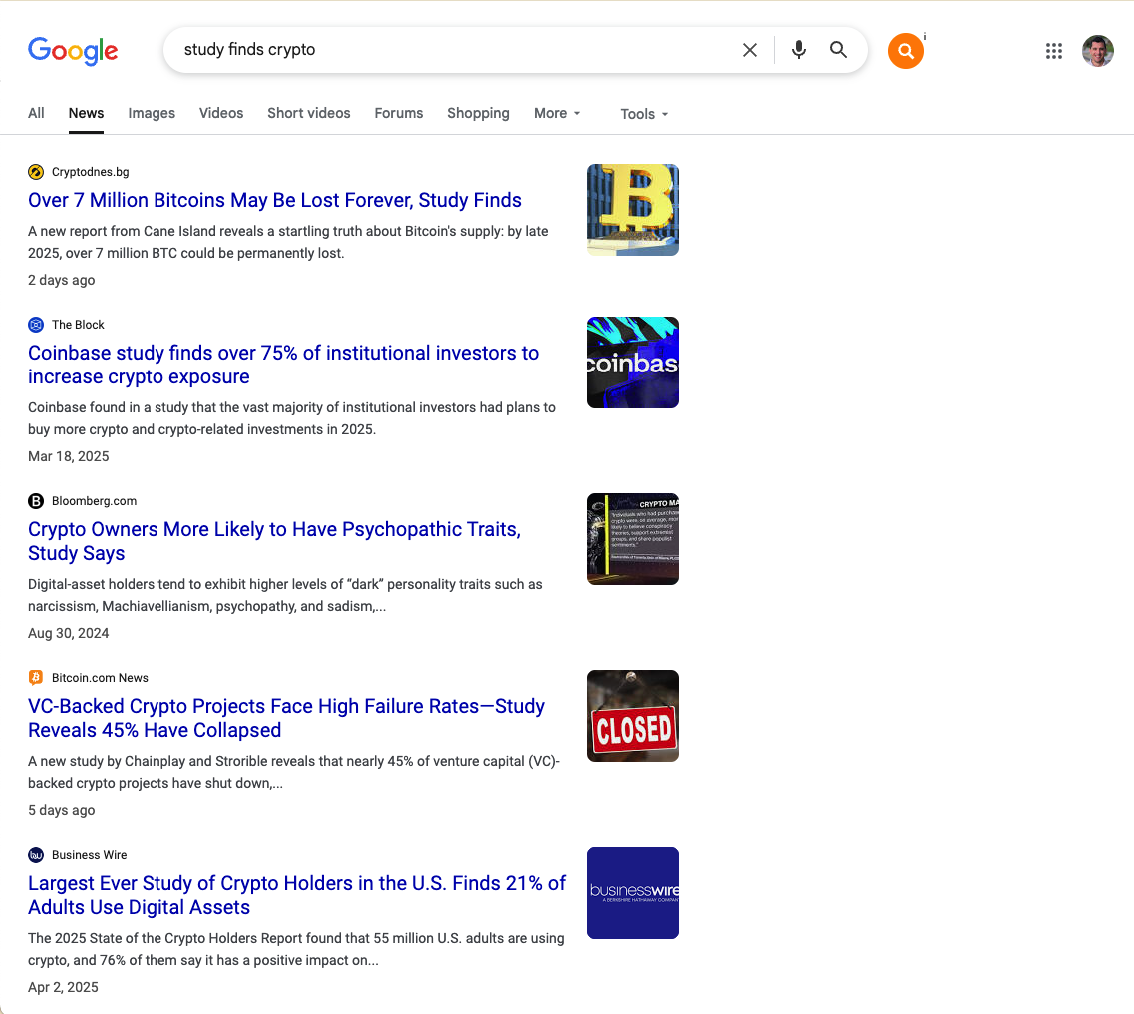Screen dimensions: 1134x1014
Task: Switch to the Videos tab
Action: [x=221, y=113]
